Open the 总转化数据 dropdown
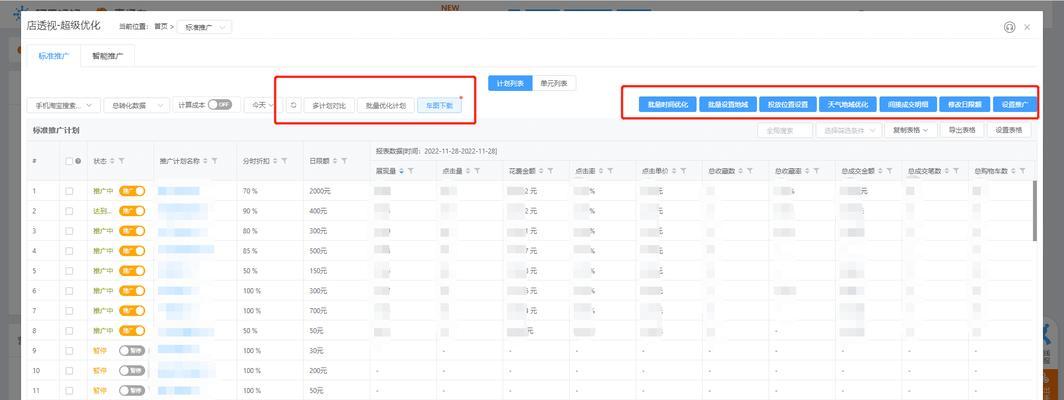This screenshot has height=400, width=1064. coord(136,105)
